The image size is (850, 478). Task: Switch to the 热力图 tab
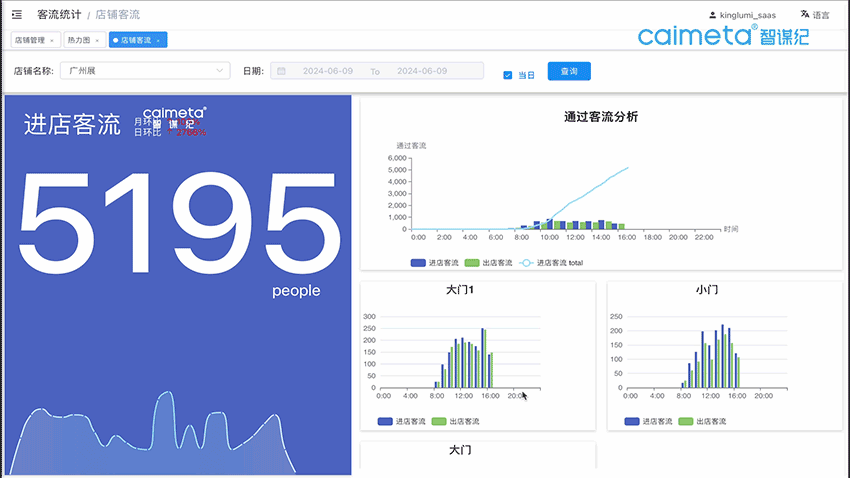(x=78, y=40)
